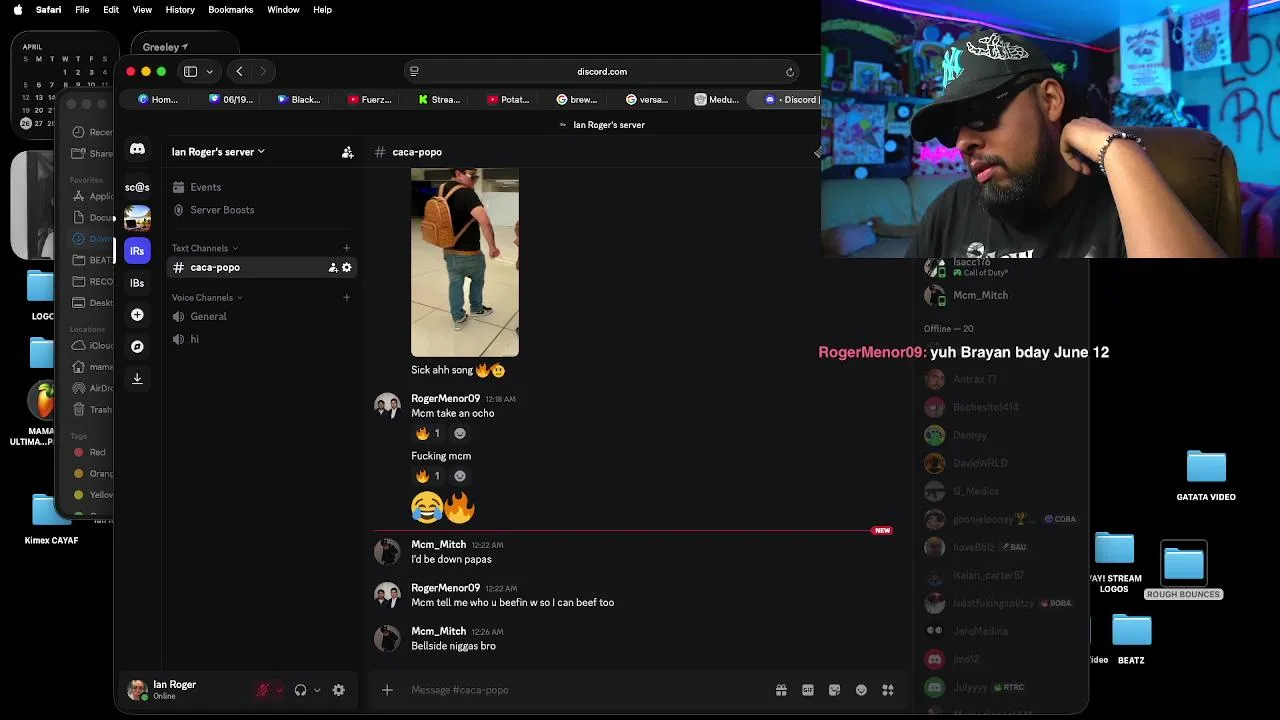Open the emoji picker in message bar
The width and height of the screenshot is (1280, 720).
coord(861,690)
